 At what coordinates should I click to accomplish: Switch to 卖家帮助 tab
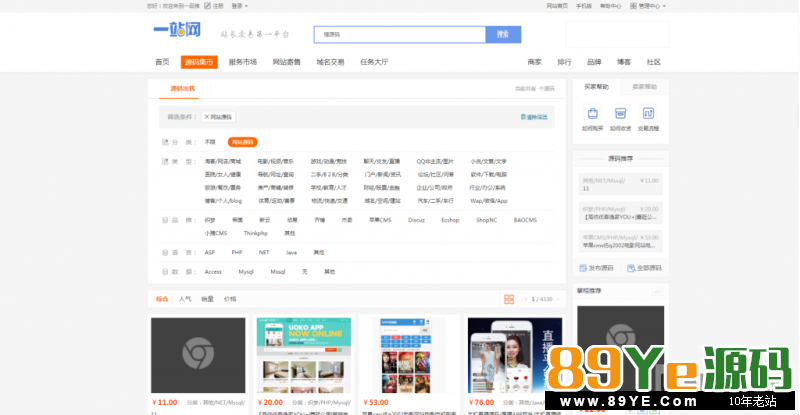[644, 87]
